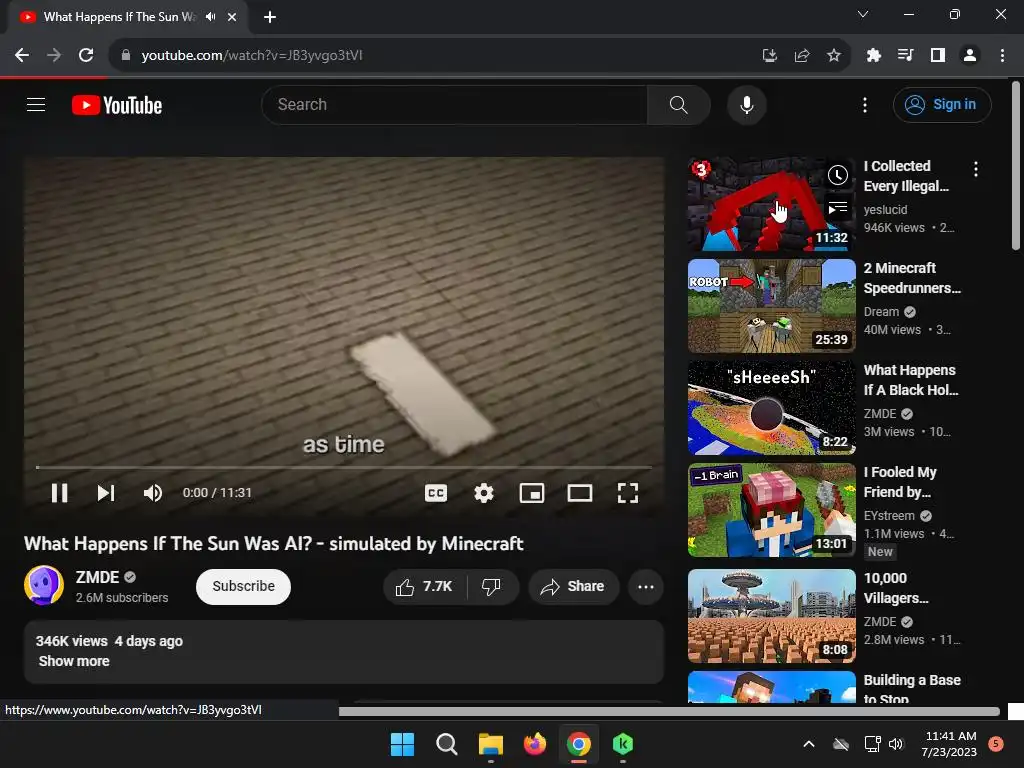Open the player settings gear
1024x768 pixels.
(484, 493)
